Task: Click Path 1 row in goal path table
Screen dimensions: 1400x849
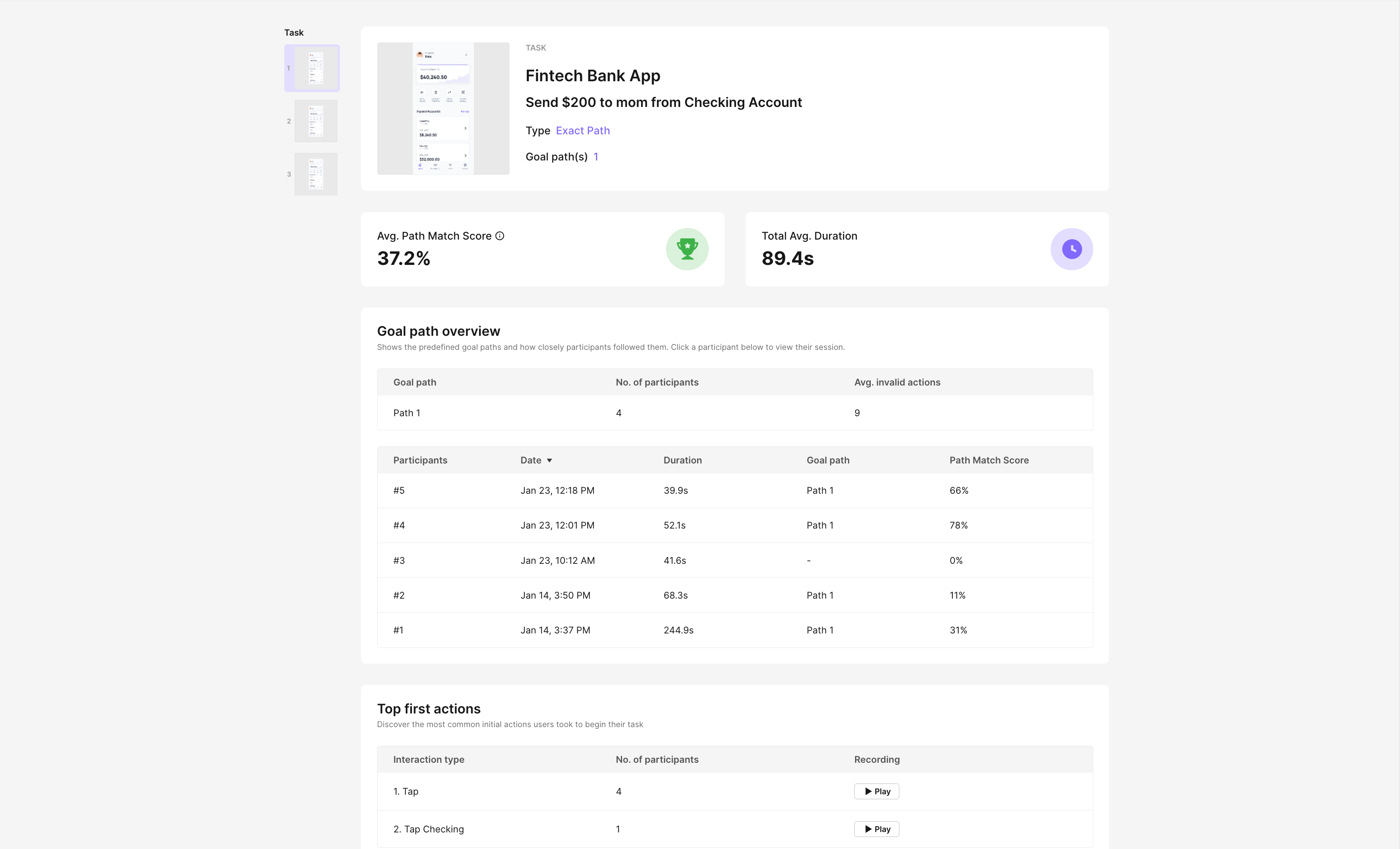Action: (734, 412)
